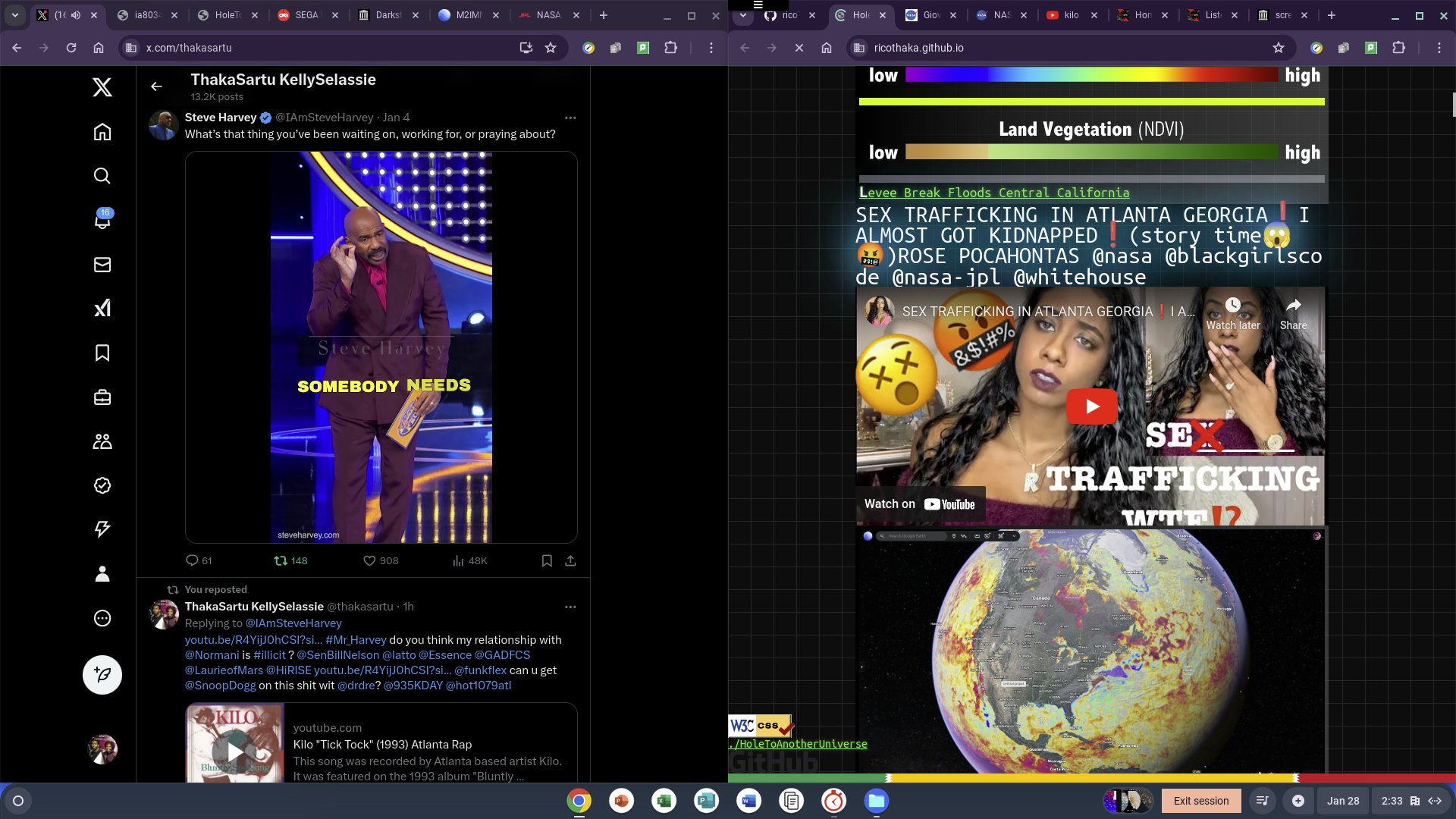Screen dimensions: 1456x819
Task: Switch to M2IMN tab in left window
Action: point(468,15)
